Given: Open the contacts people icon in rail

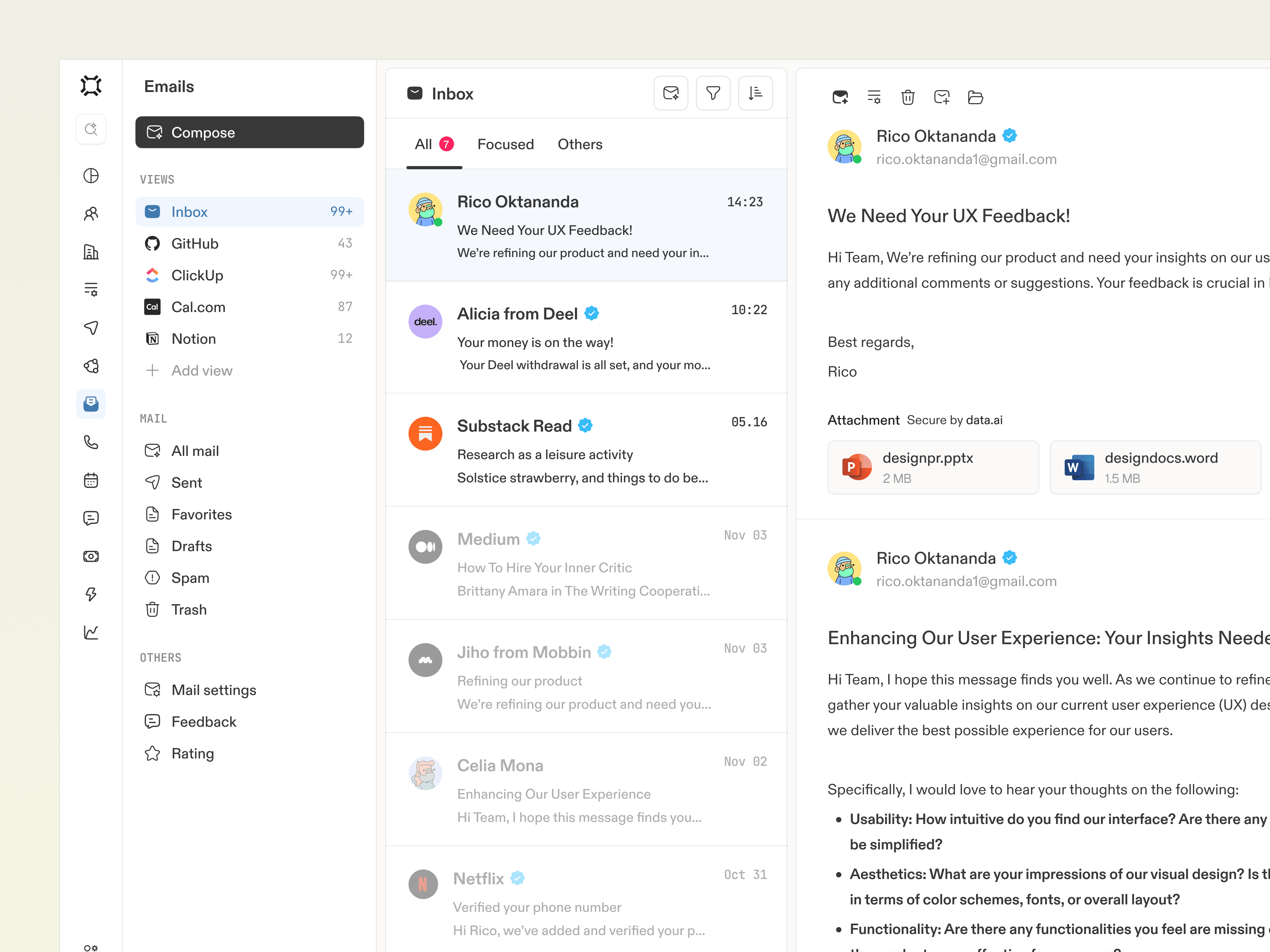Looking at the screenshot, I should point(91,213).
